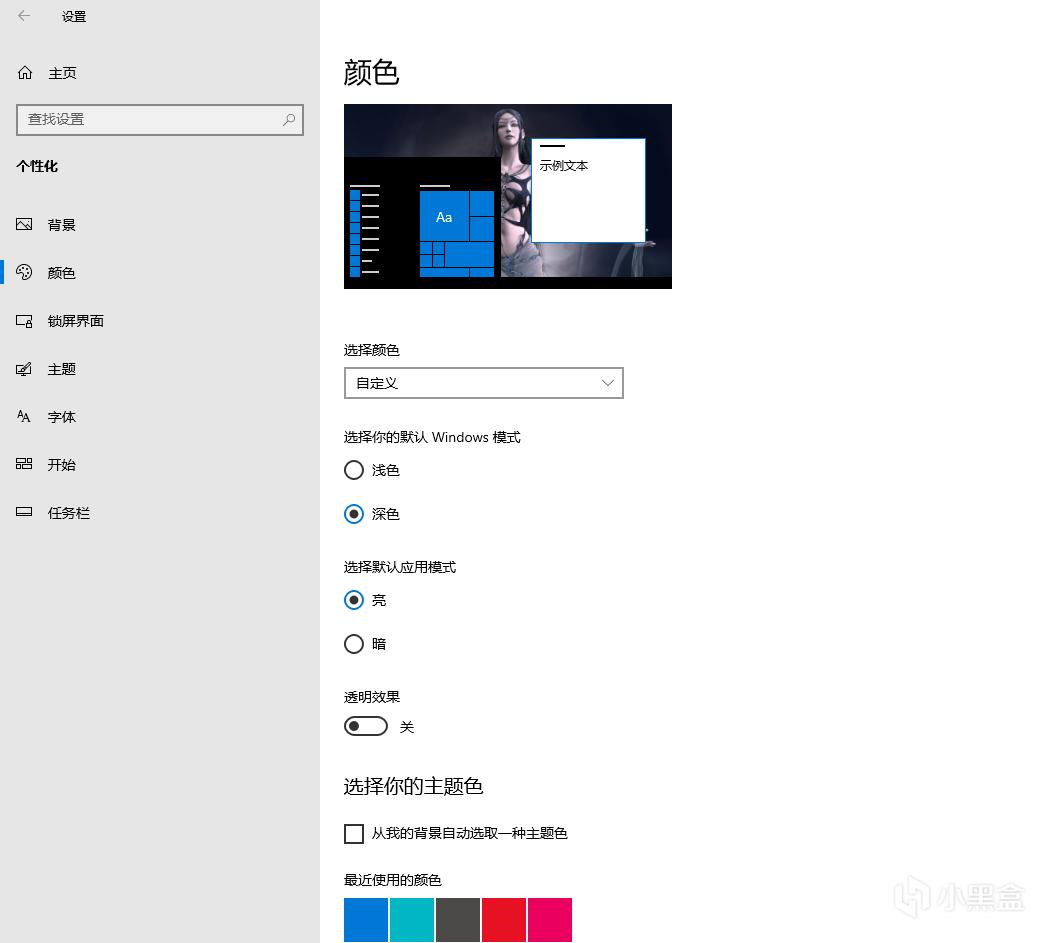Go to 主页 settings home
1055x943 pixels.
click(160, 73)
